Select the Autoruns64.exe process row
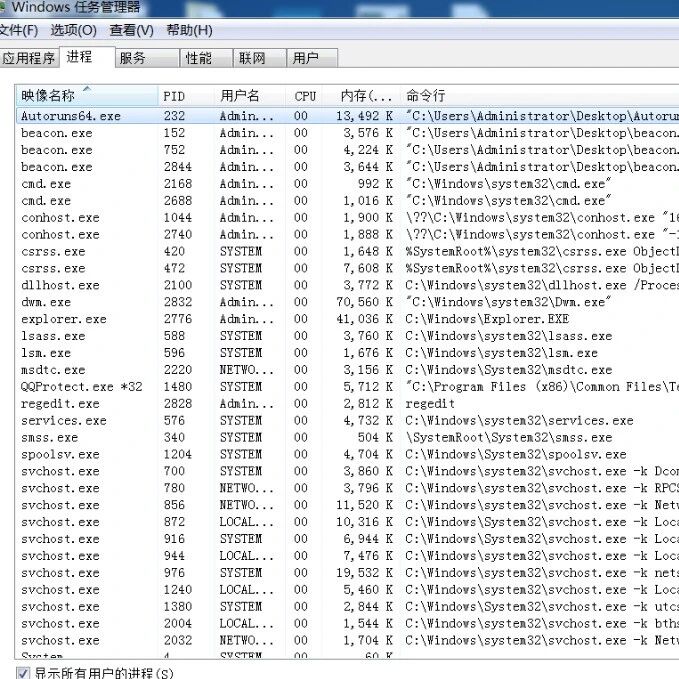Screen dimensions: 679x679 coord(70,116)
